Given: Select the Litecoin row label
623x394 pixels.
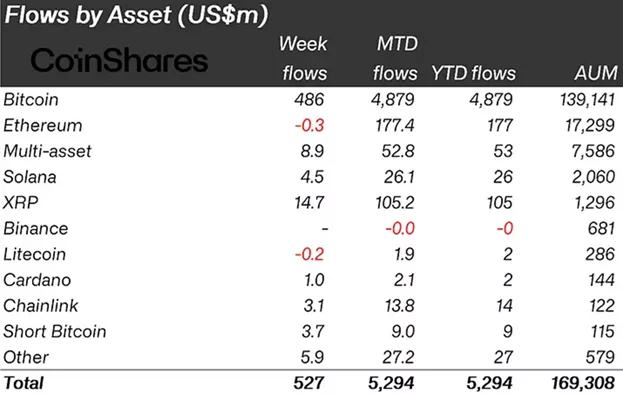Looking at the screenshot, I should pyautogui.click(x=35, y=255).
